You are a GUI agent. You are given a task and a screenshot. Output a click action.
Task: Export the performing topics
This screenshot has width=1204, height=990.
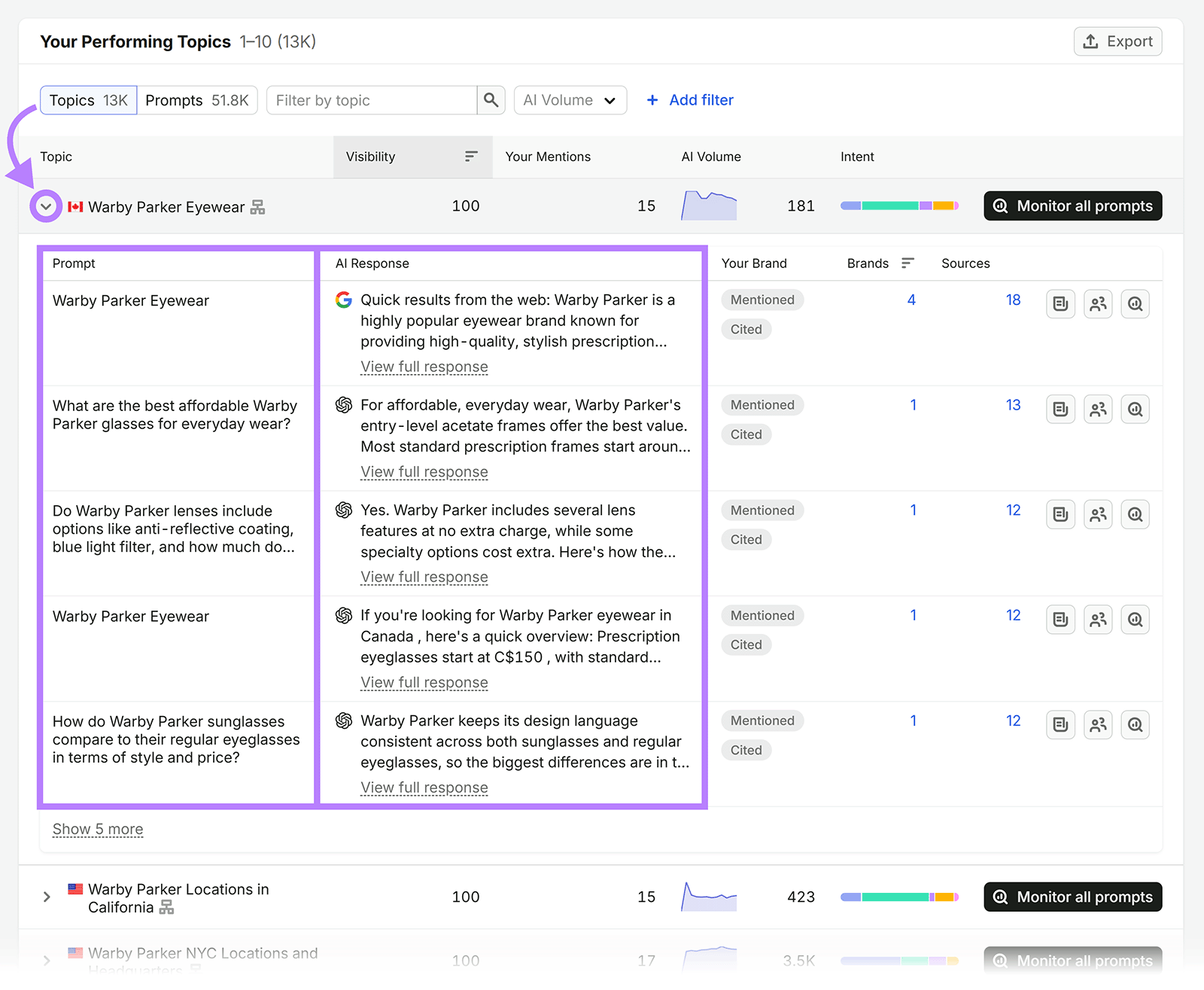[1117, 41]
